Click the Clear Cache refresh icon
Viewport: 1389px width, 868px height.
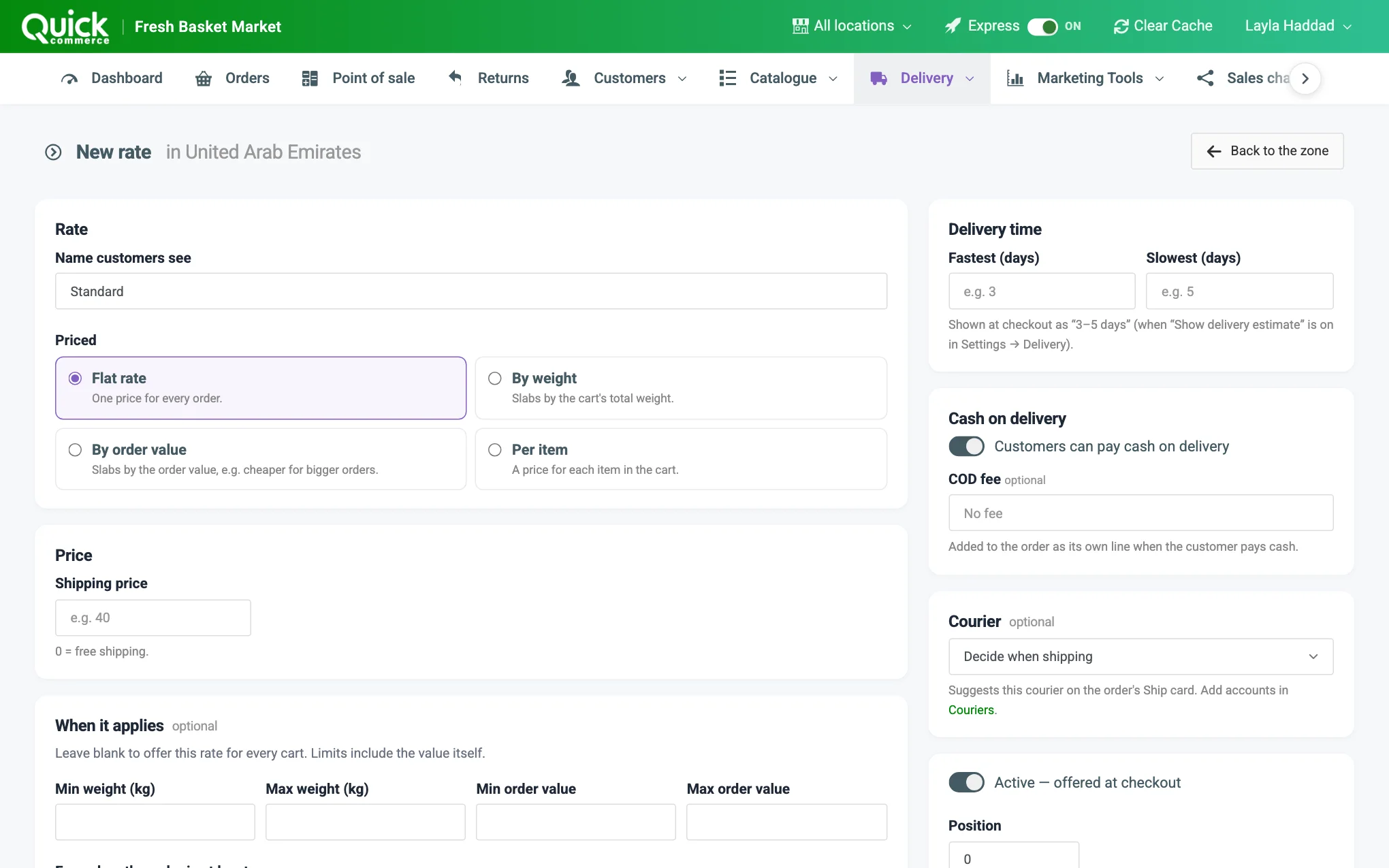[1121, 26]
